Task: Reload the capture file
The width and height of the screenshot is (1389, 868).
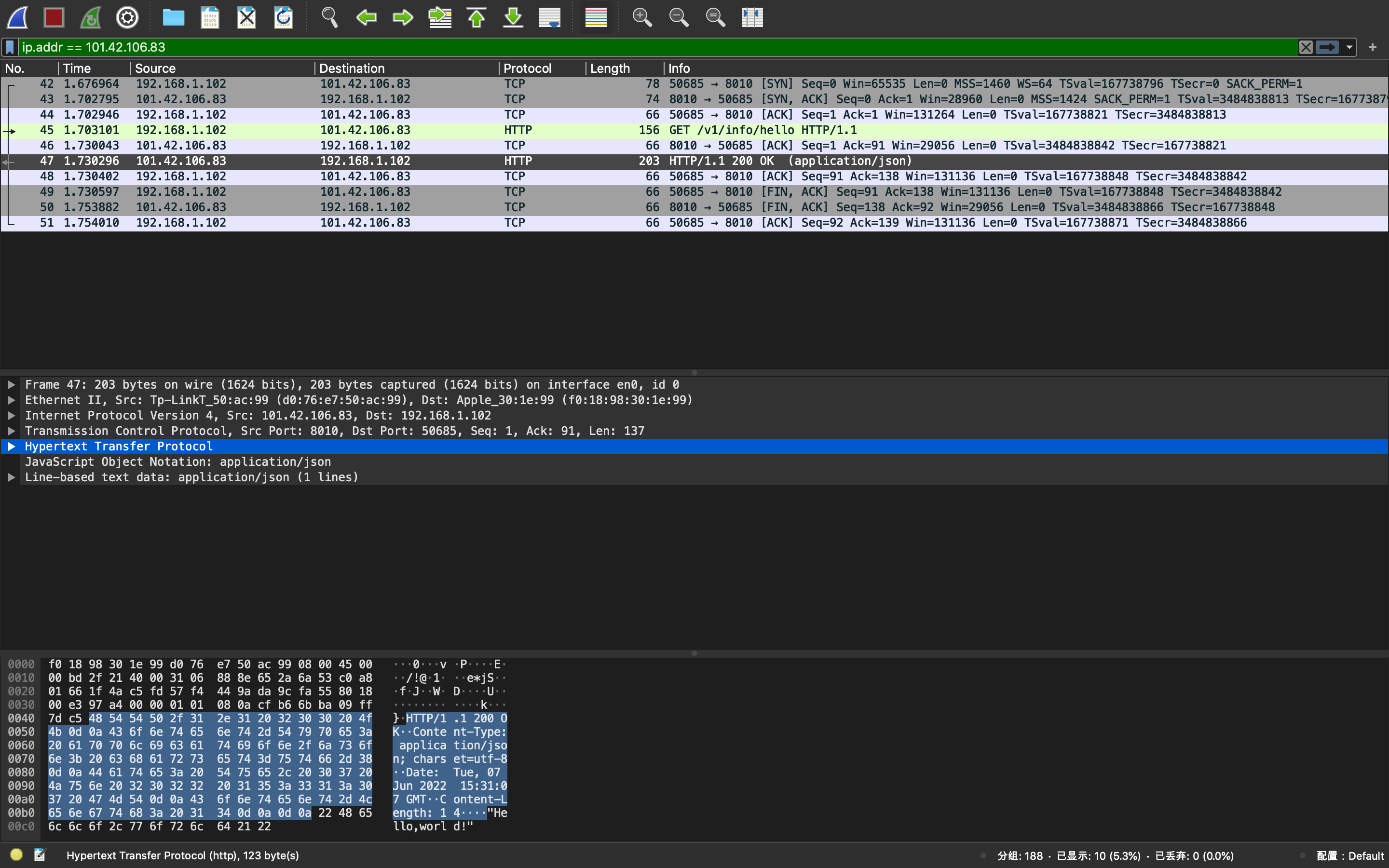Action: tap(284, 17)
